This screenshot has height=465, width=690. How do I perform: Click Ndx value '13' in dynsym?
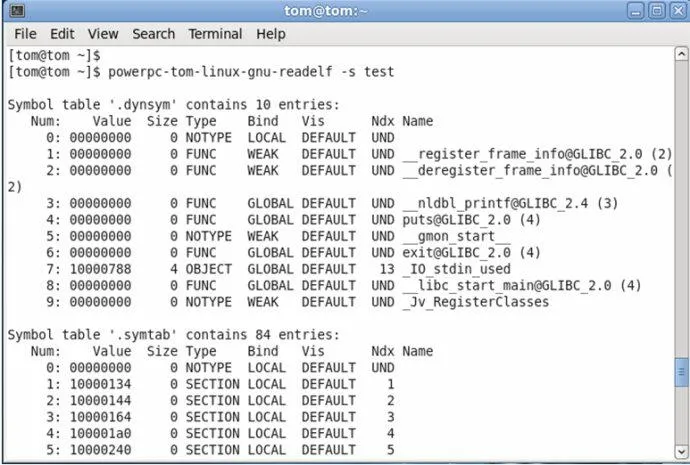click(x=387, y=269)
